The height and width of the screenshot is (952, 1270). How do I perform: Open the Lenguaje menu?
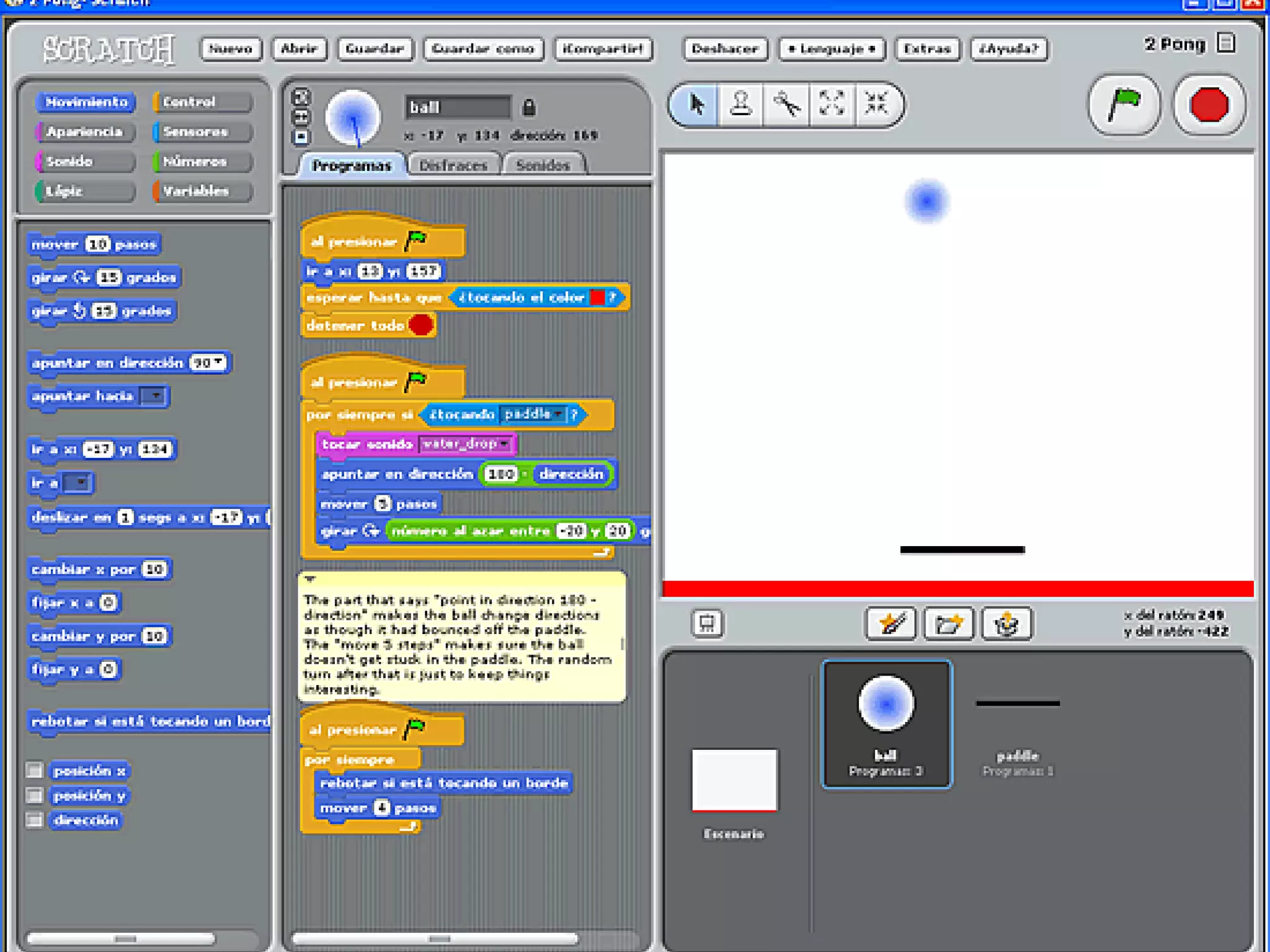832,49
